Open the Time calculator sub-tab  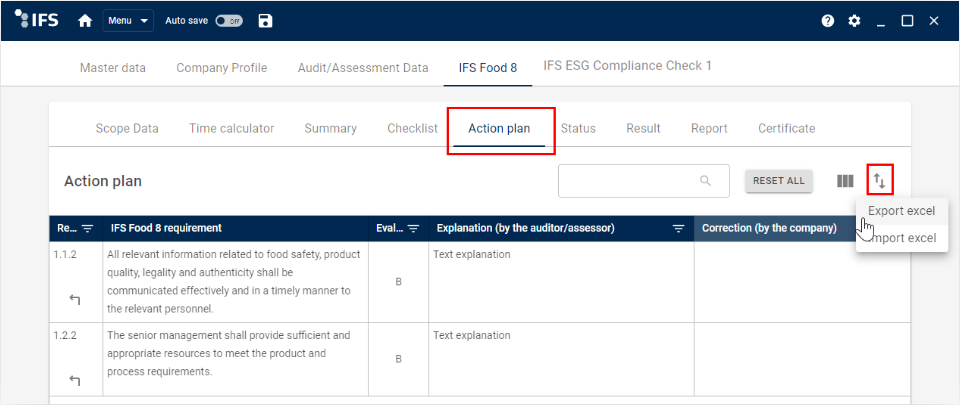(231, 128)
